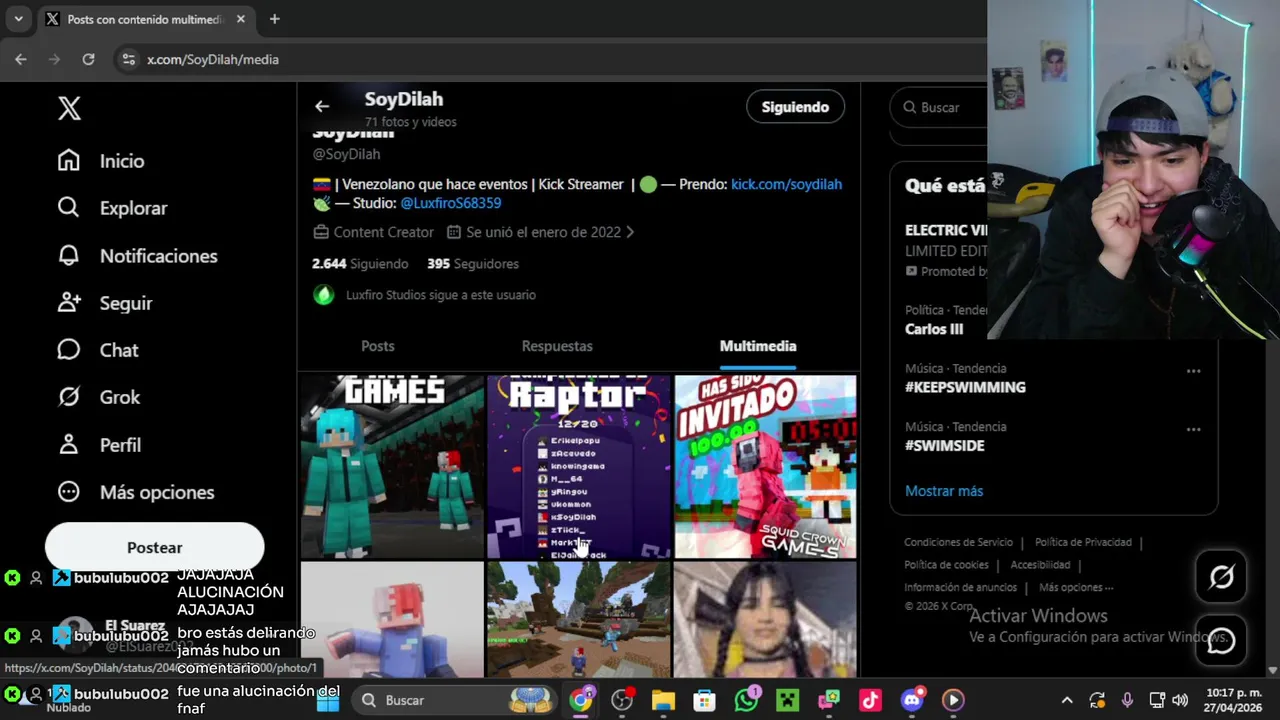Click Luxfiro Studios sigue a este usuario
The height and width of the screenshot is (720, 1280).
441,295
